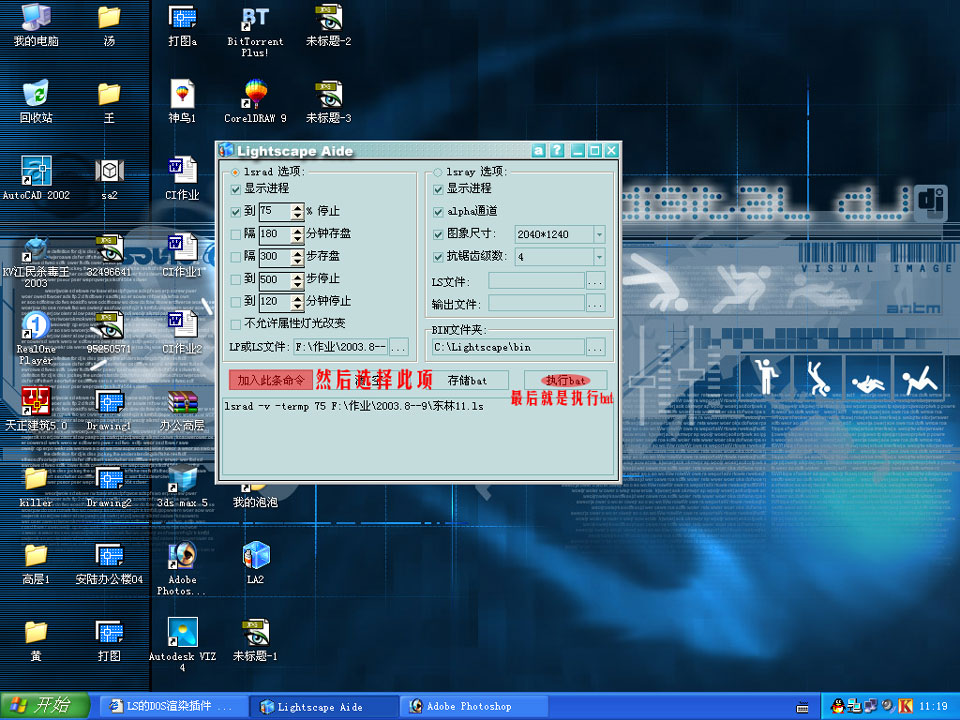
Task: Enable 隔 180 分钟存盘 checkbox
Action: pos(236,234)
